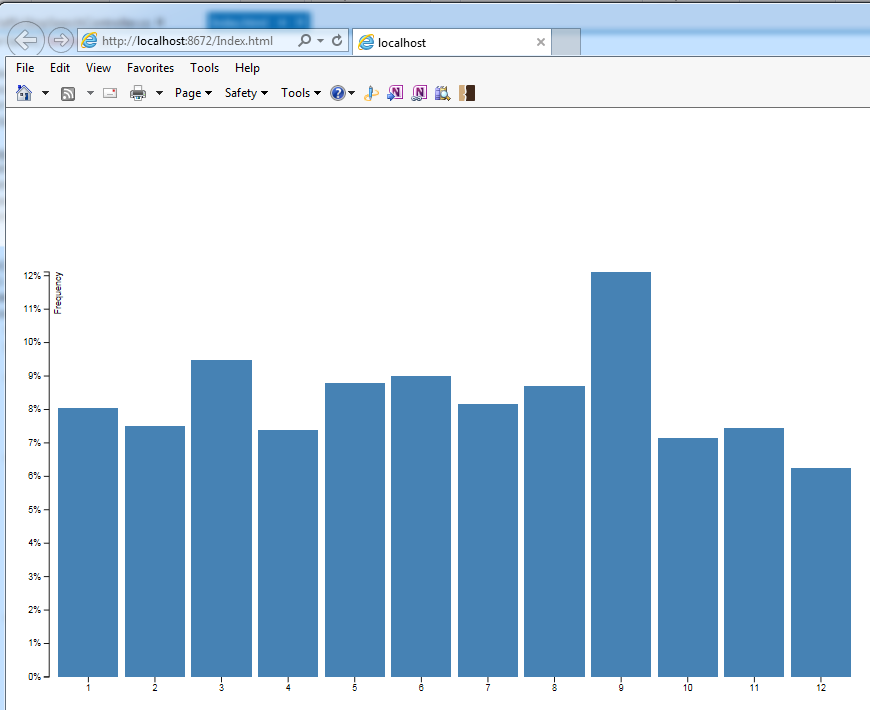Open the View menu
Screen dimensions: 870x710
98,68
